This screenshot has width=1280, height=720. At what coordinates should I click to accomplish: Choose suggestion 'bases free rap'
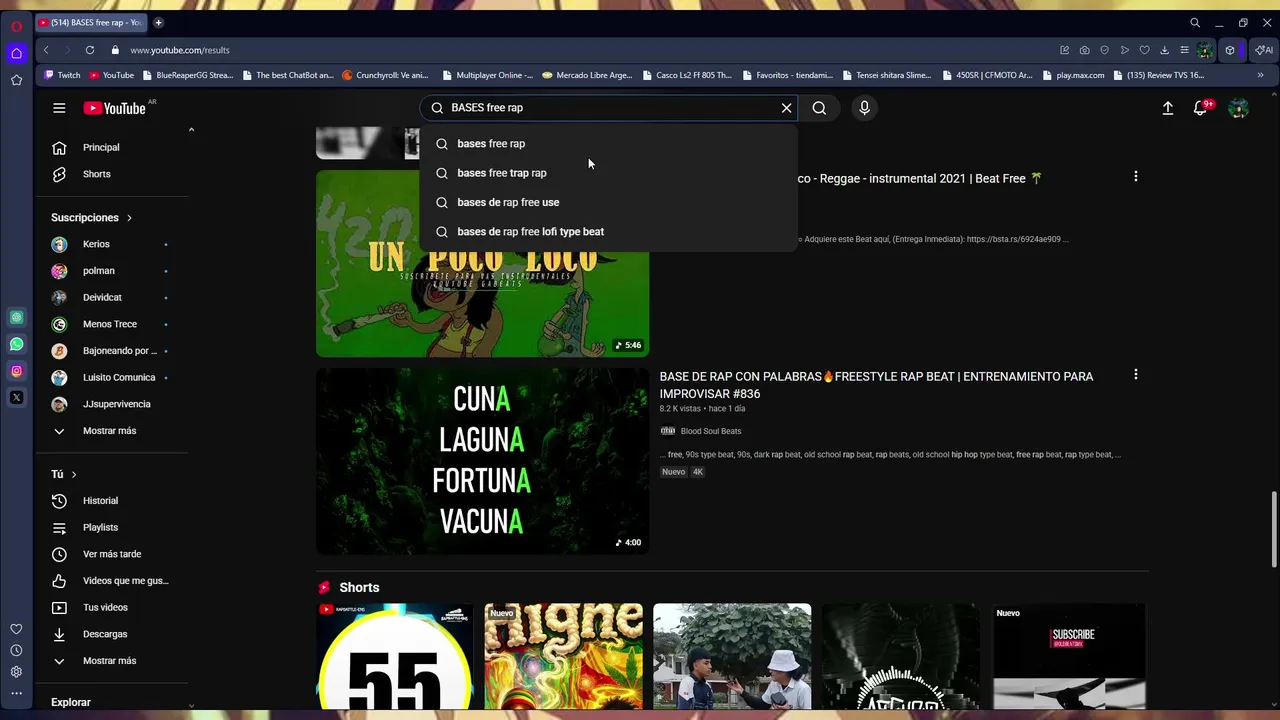[x=608, y=144]
